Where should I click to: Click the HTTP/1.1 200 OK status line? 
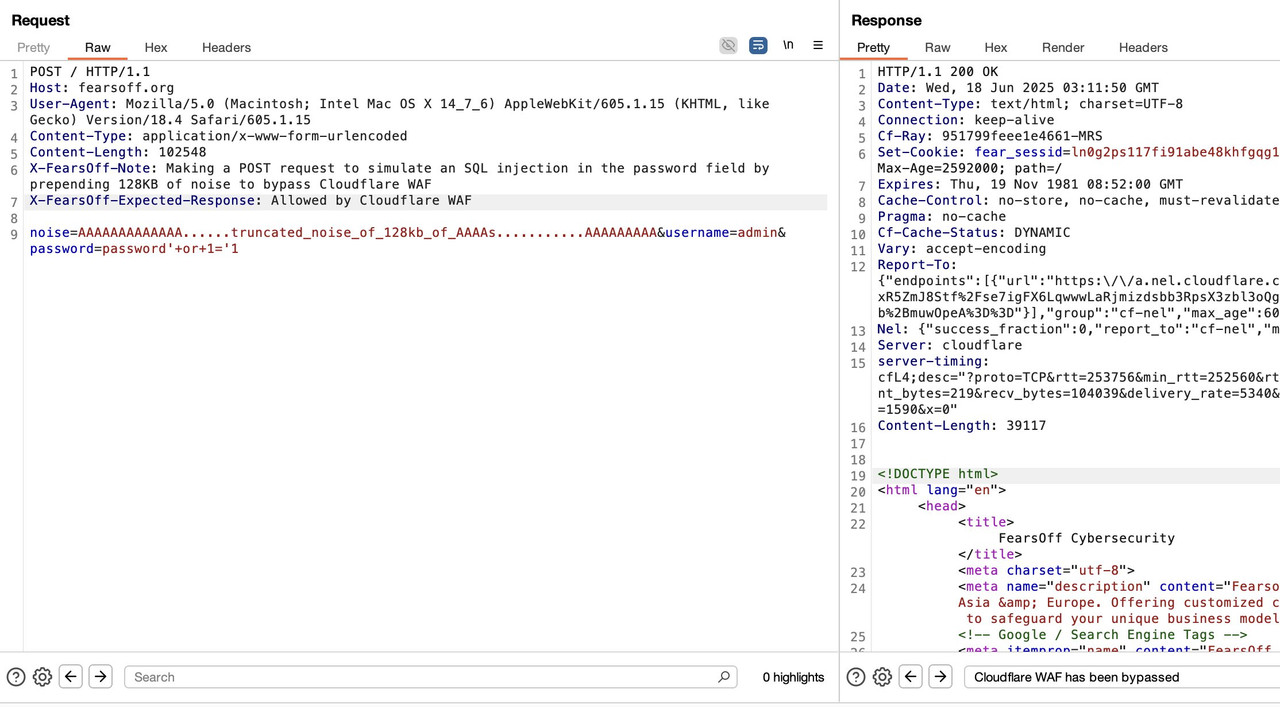tap(938, 72)
